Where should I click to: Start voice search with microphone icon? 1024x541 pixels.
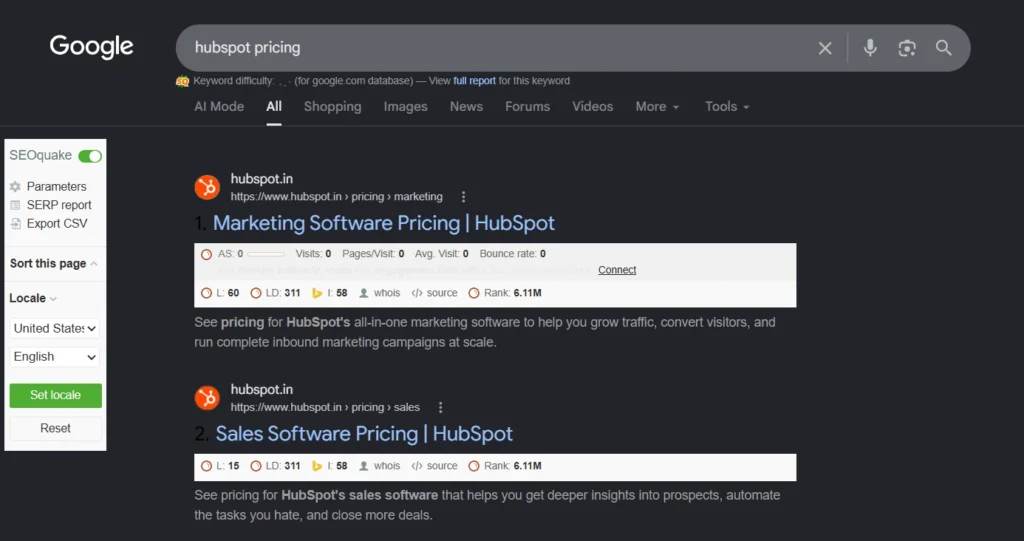[x=870, y=48]
